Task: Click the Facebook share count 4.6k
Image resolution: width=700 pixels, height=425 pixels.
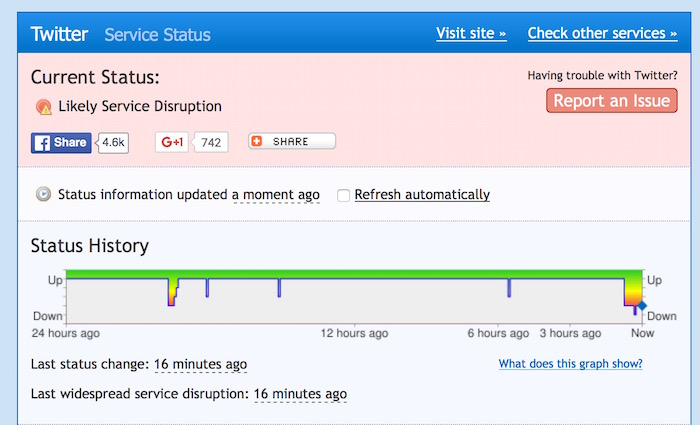Action: (113, 142)
